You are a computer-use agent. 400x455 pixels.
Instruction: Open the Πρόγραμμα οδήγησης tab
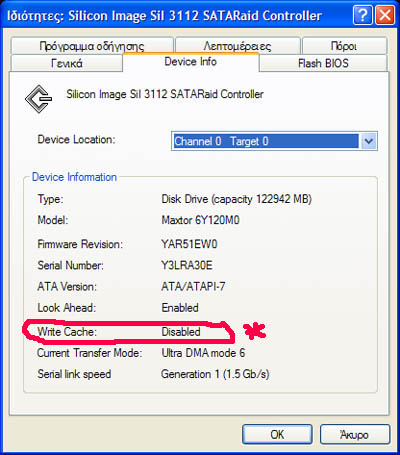tap(92, 46)
